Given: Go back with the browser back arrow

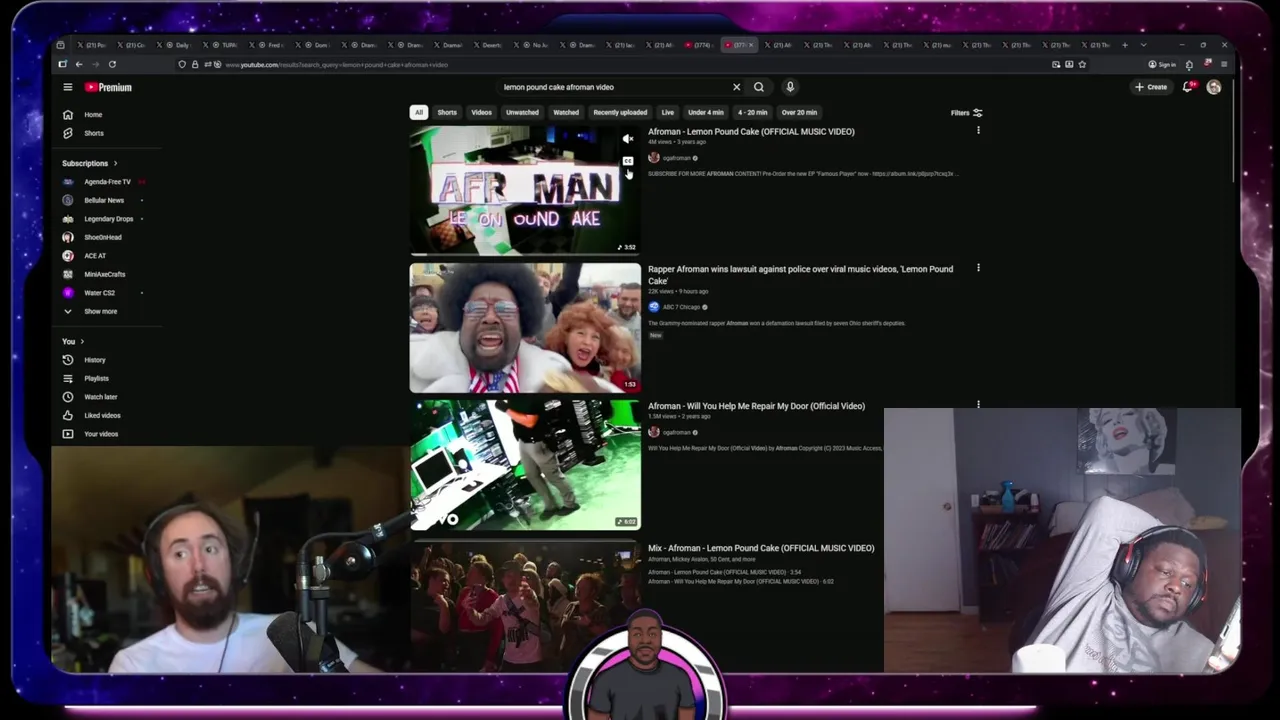Looking at the screenshot, I should tap(79, 64).
